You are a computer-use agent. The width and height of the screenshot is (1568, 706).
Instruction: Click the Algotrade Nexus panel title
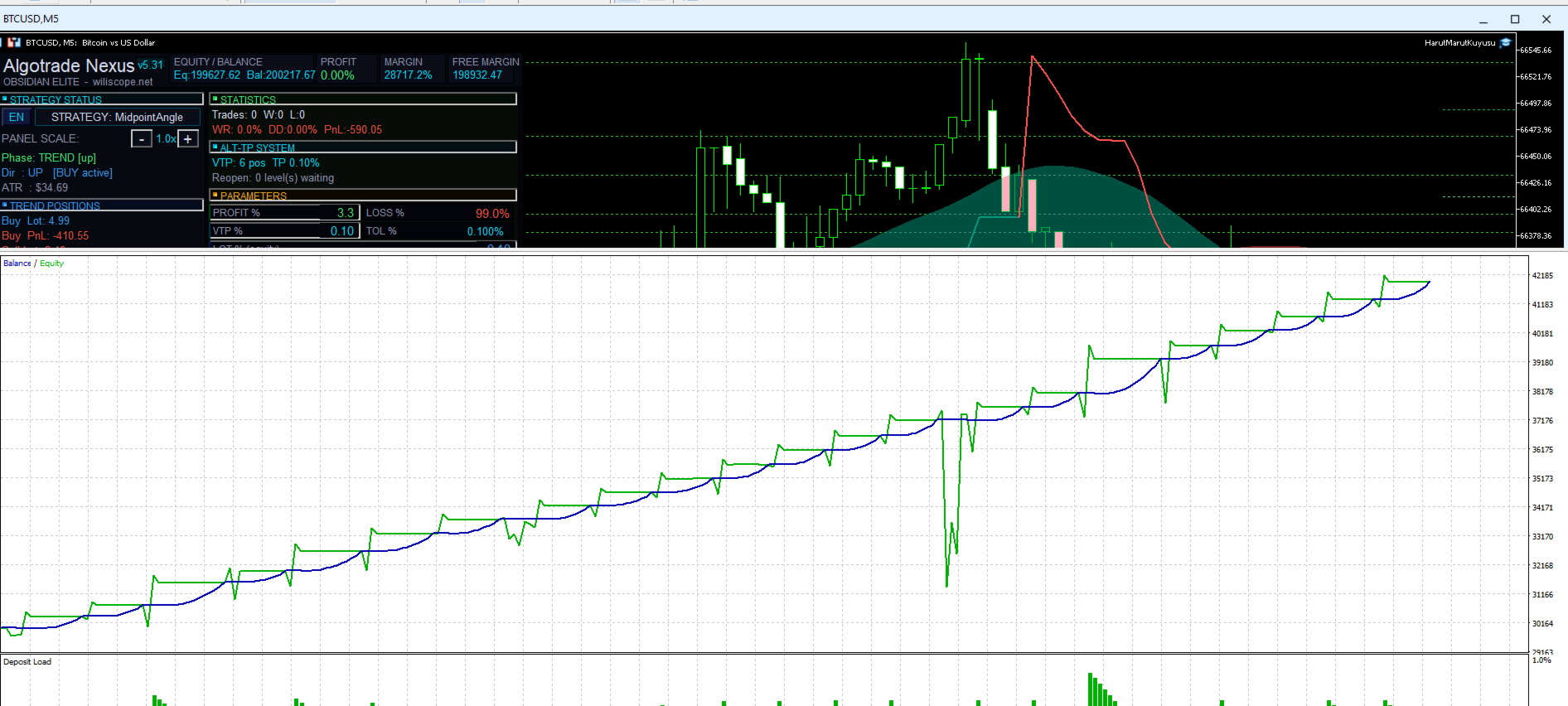point(69,65)
